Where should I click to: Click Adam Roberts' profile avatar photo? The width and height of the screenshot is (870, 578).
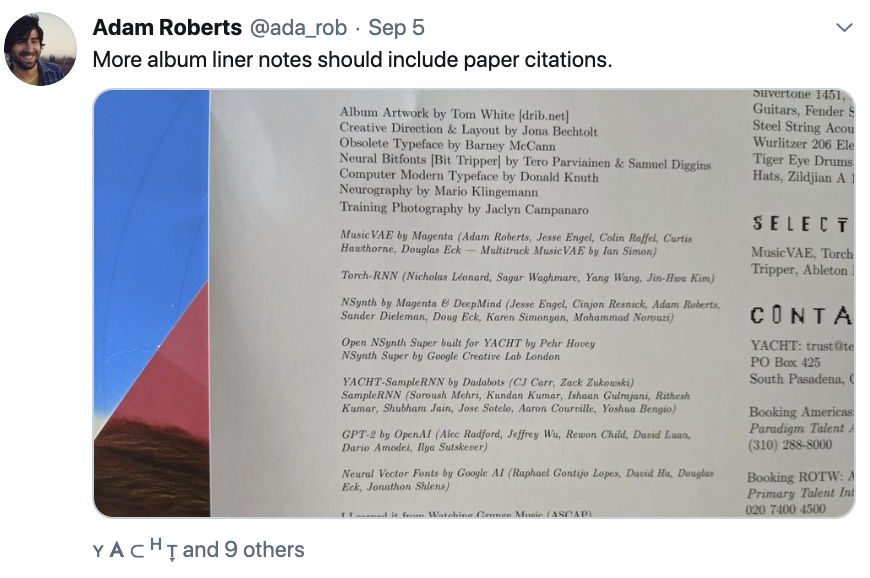[x=40, y=49]
